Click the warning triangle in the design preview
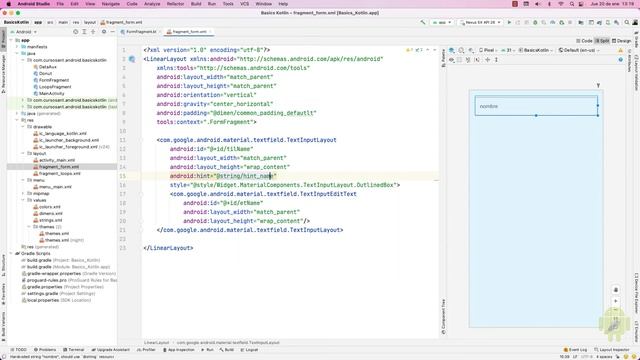 [x=620, y=51]
